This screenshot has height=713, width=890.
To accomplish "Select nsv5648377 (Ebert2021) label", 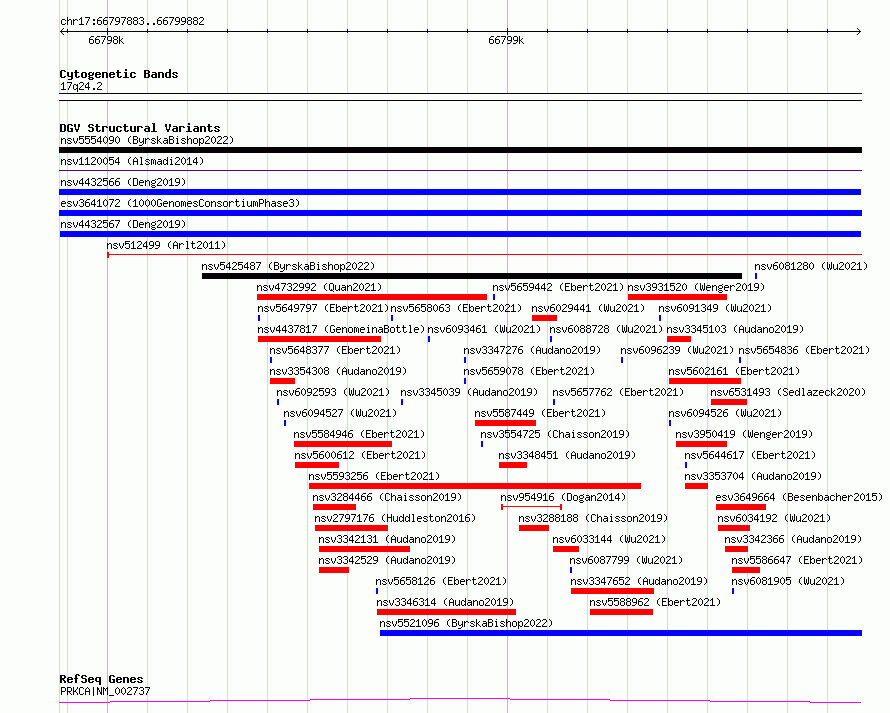I will click(x=335, y=350).
